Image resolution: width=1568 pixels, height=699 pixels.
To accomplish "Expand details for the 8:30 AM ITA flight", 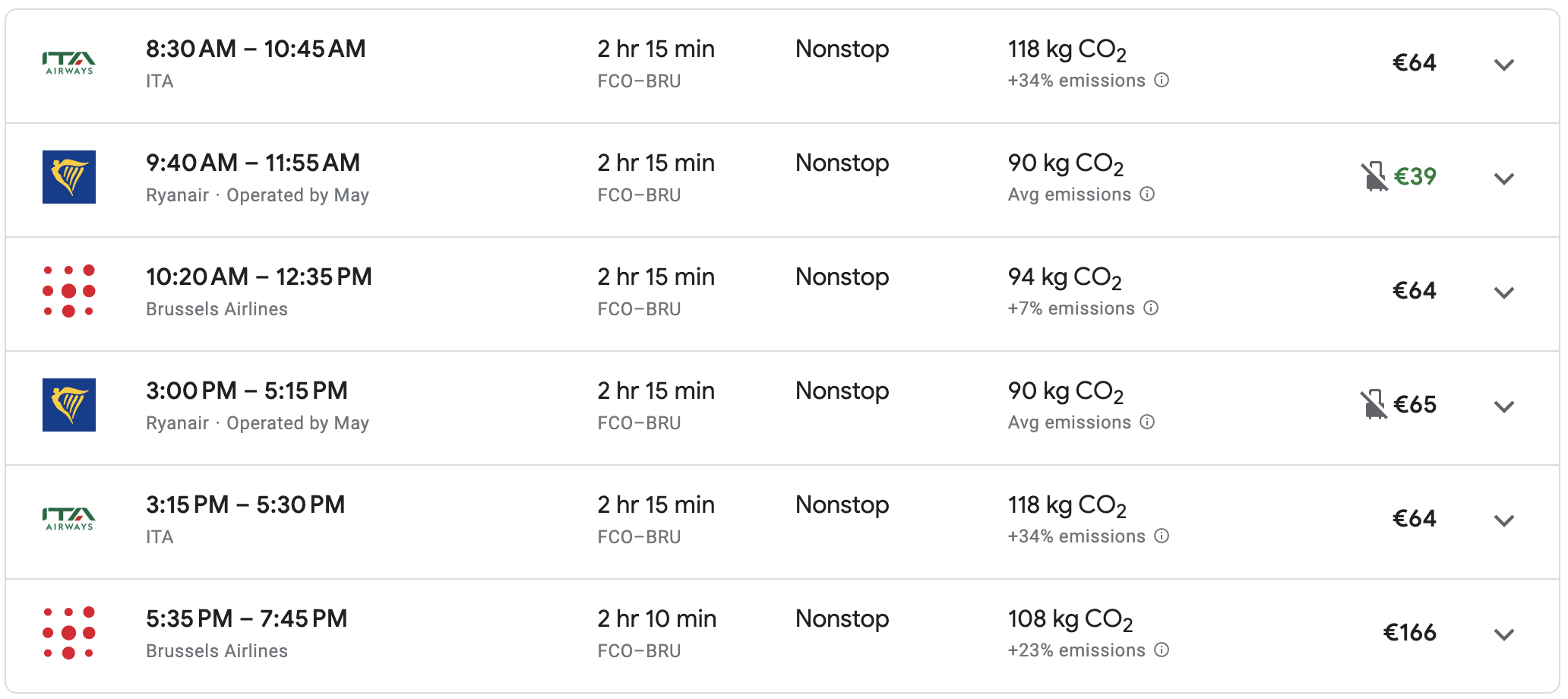I will [x=1503, y=65].
